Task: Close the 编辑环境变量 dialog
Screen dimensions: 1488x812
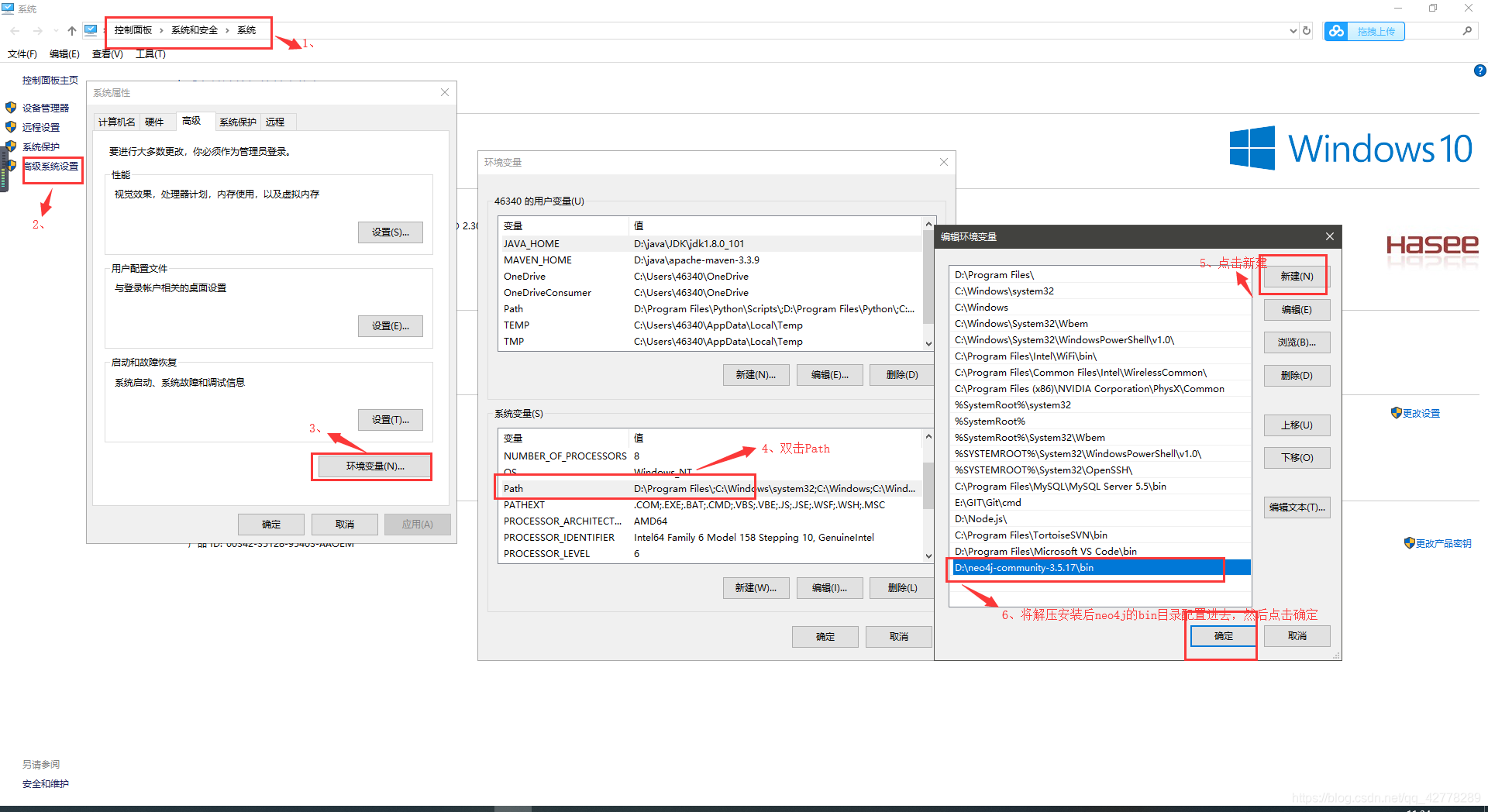Action: click(1330, 236)
